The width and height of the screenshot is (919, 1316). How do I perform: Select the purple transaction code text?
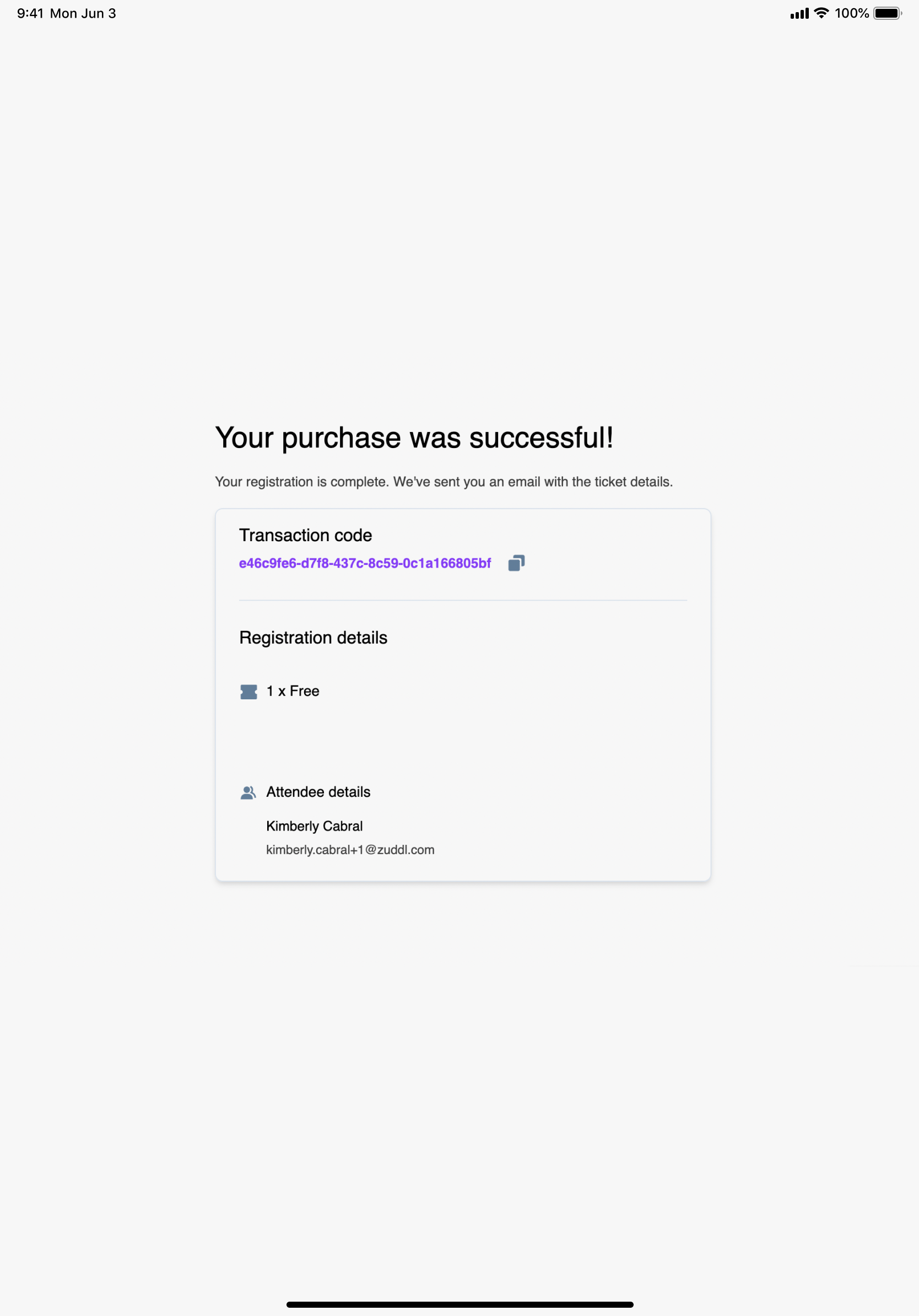365,563
